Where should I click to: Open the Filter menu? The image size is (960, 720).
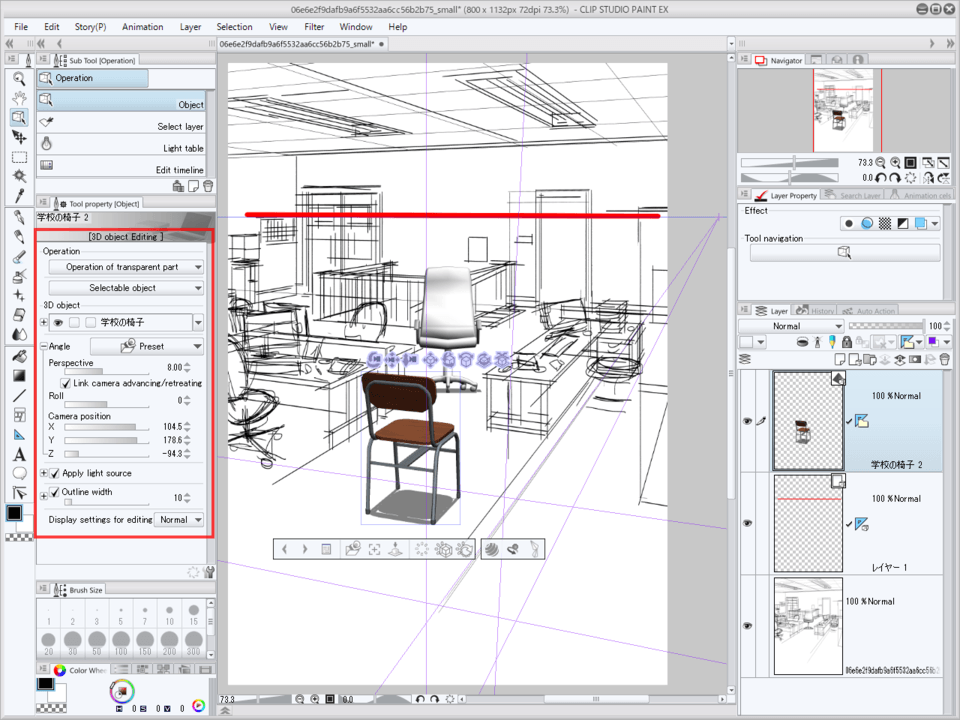point(314,27)
